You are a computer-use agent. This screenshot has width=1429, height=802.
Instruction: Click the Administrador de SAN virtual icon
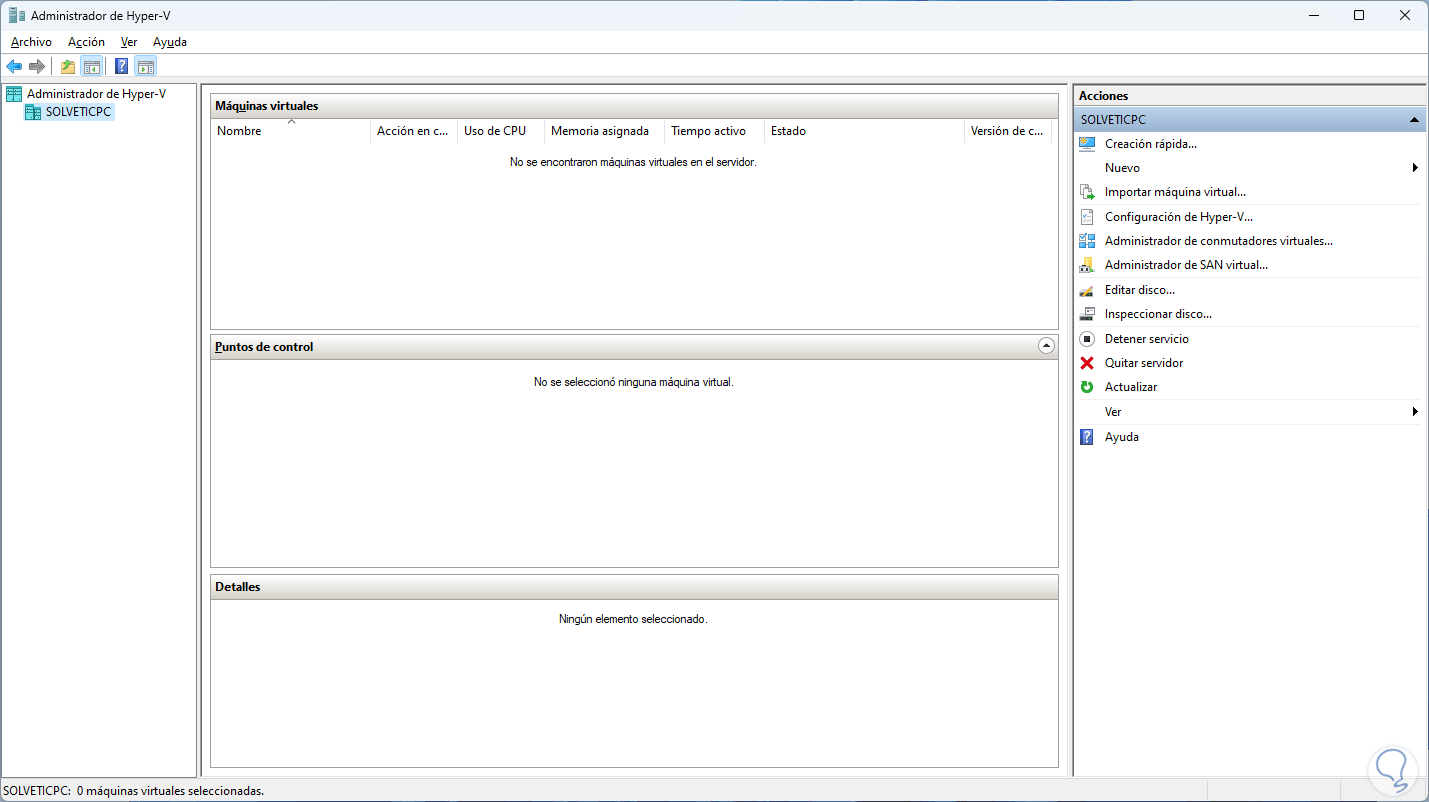(1087, 265)
